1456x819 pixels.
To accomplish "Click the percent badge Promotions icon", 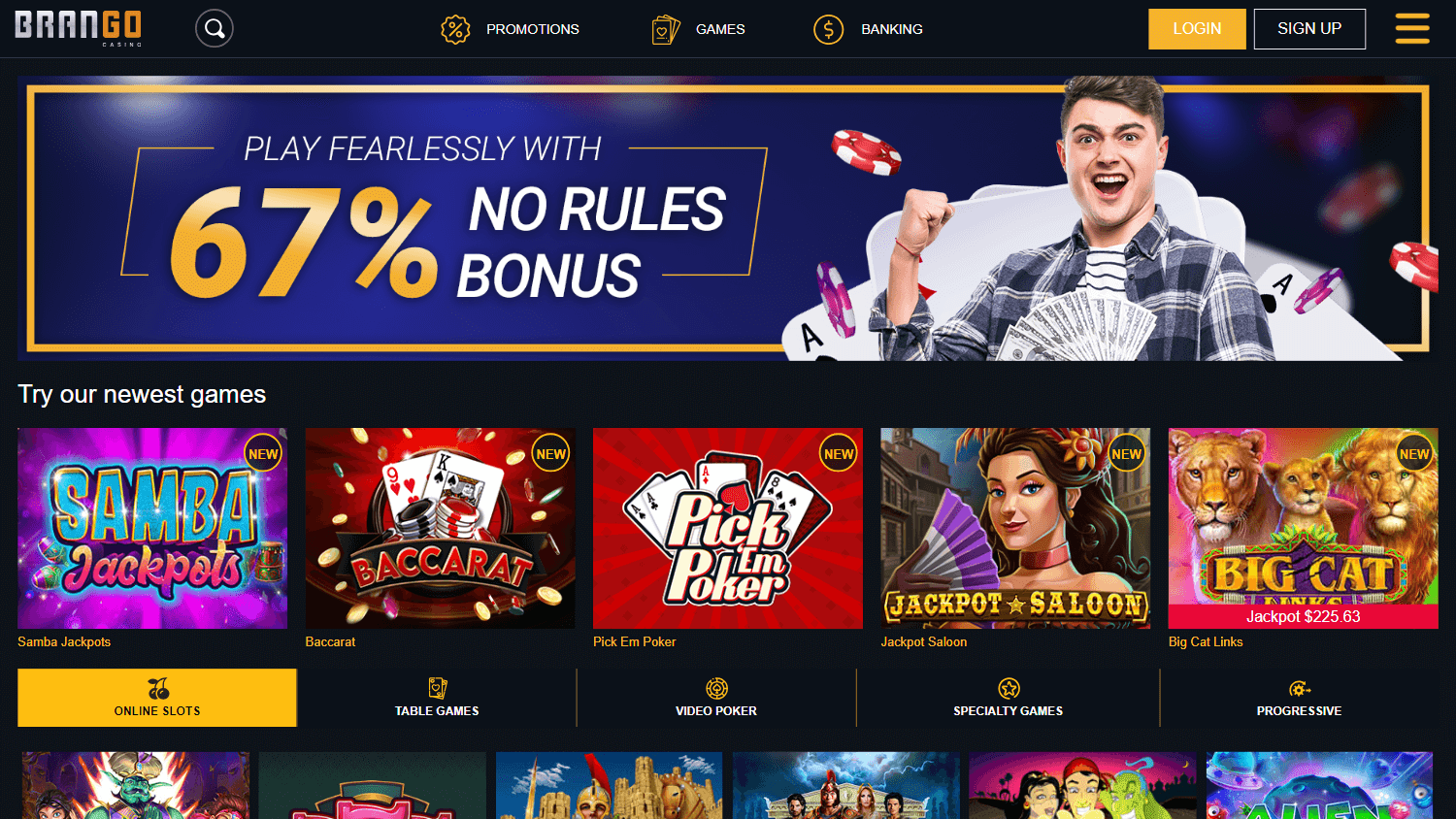I will coord(455,29).
